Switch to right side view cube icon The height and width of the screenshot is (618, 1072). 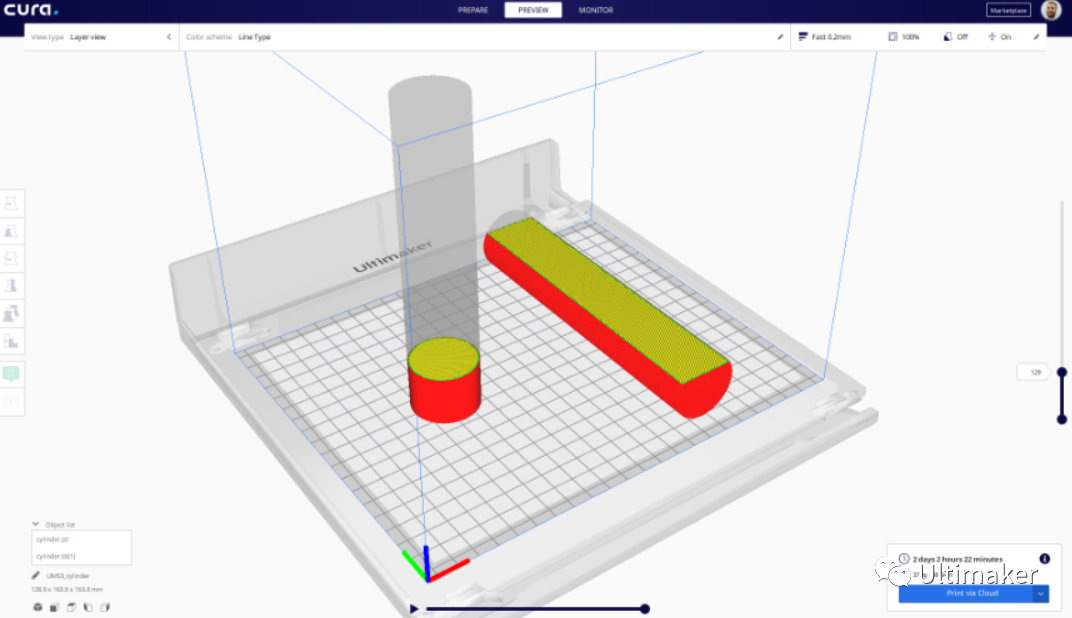105,607
